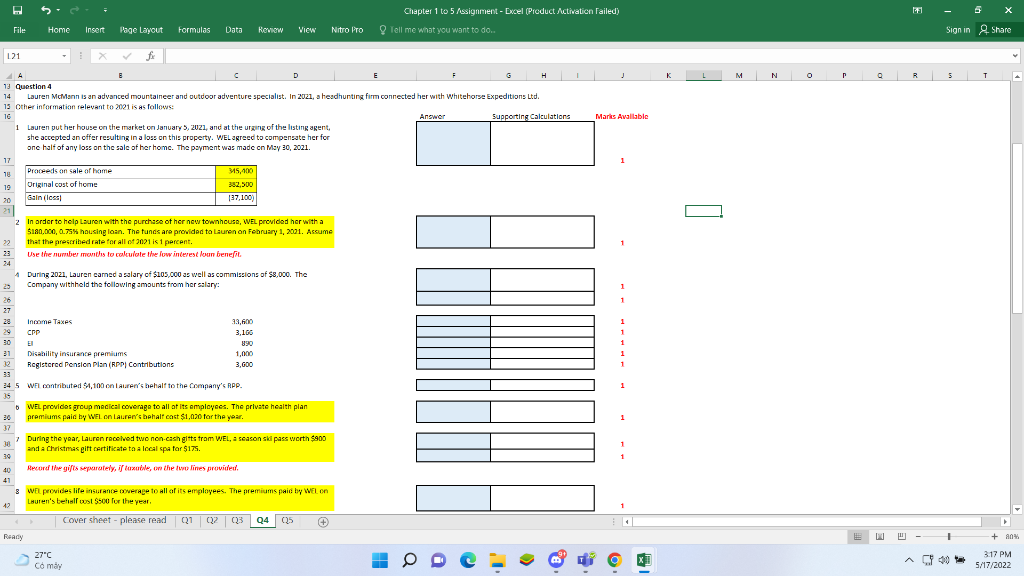The width and height of the screenshot is (1024, 576).
Task: Click Sign in link
Action: [957, 30]
